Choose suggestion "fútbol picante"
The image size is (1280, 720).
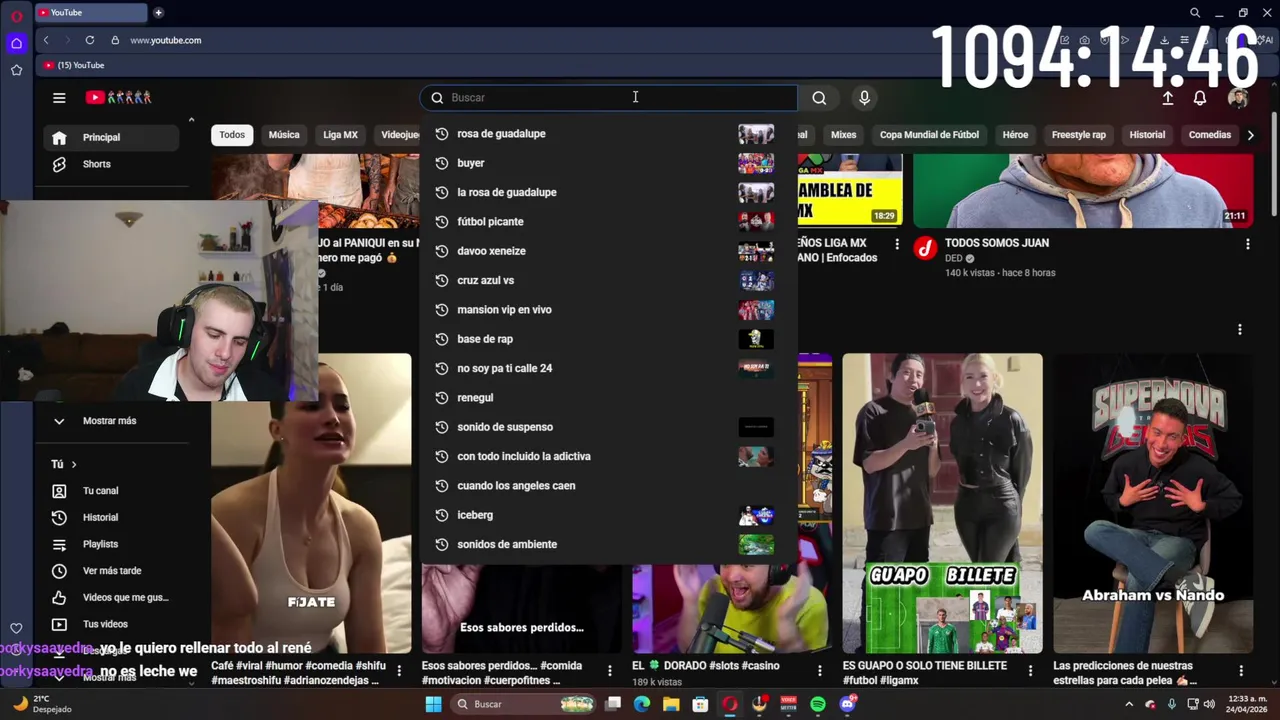(x=608, y=221)
